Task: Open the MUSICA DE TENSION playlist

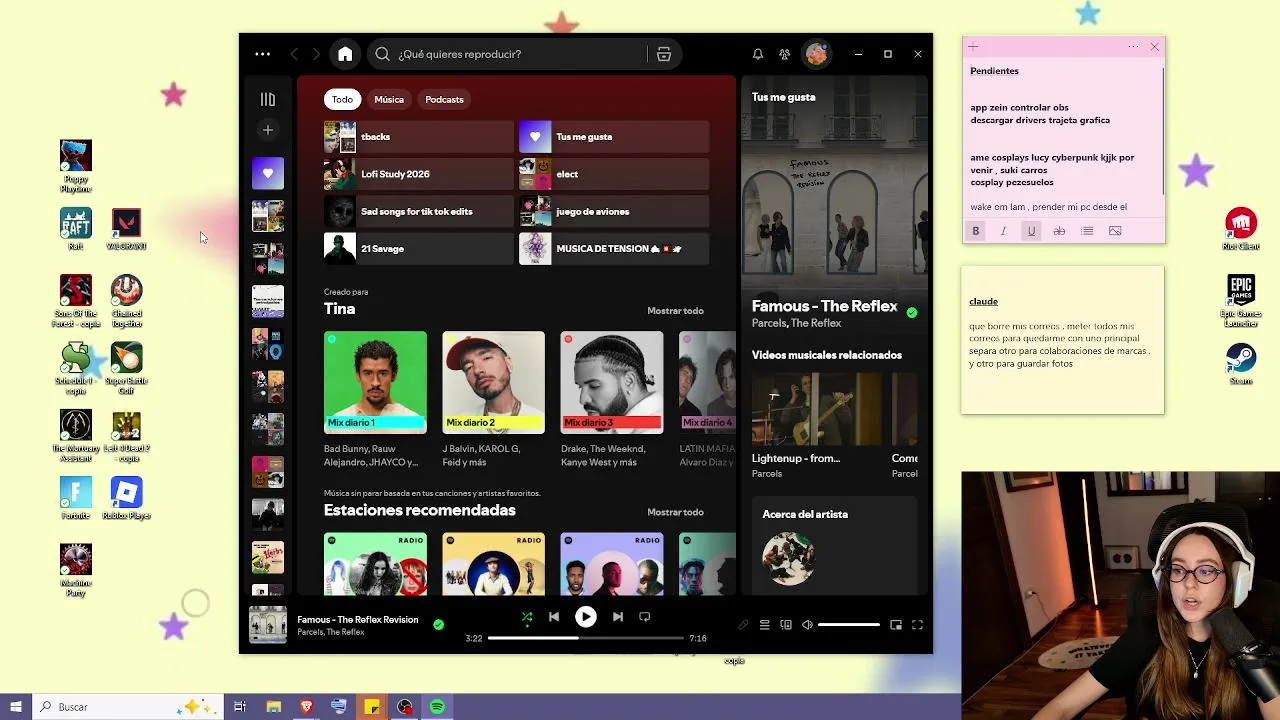Action: (x=614, y=249)
